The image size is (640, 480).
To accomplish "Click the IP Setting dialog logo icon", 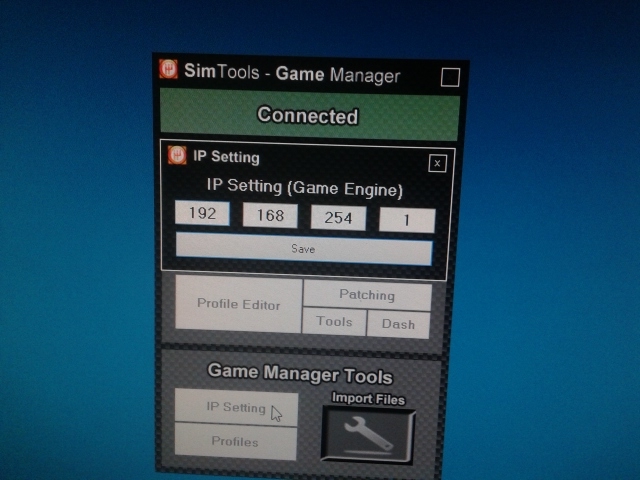I will tap(177, 156).
